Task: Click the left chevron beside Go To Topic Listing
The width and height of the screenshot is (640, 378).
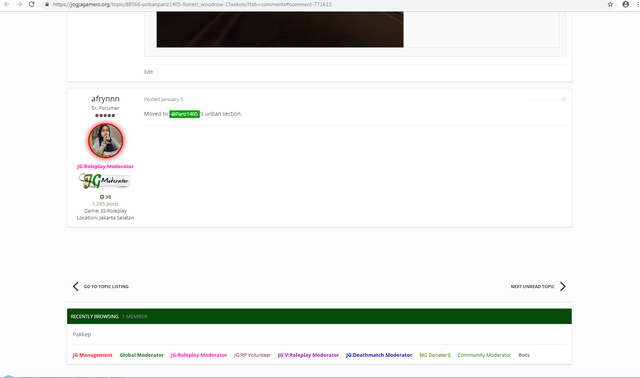Action: tap(76, 286)
